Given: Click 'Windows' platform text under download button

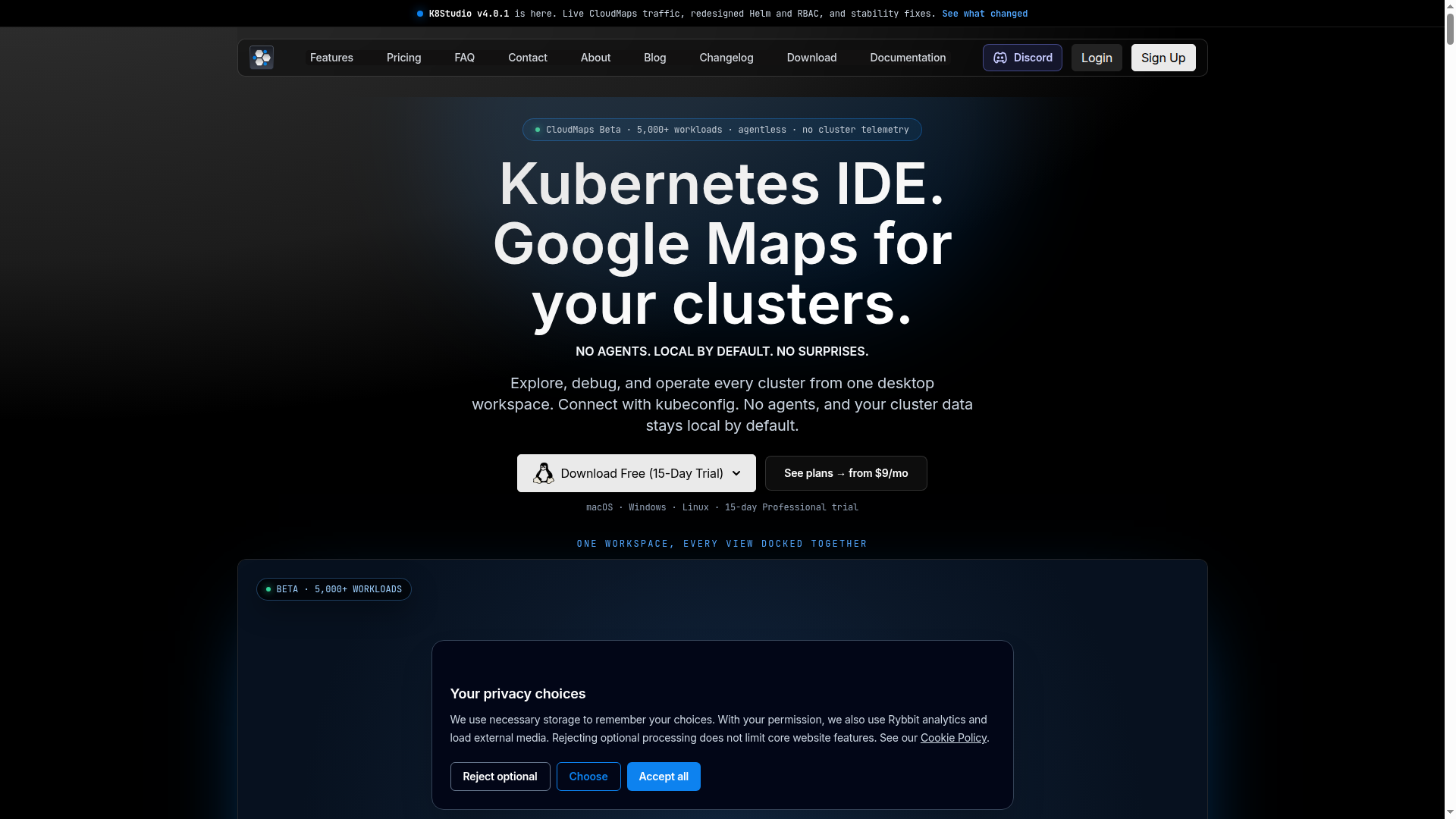Looking at the screenshot, I should (x=647, y=507).
